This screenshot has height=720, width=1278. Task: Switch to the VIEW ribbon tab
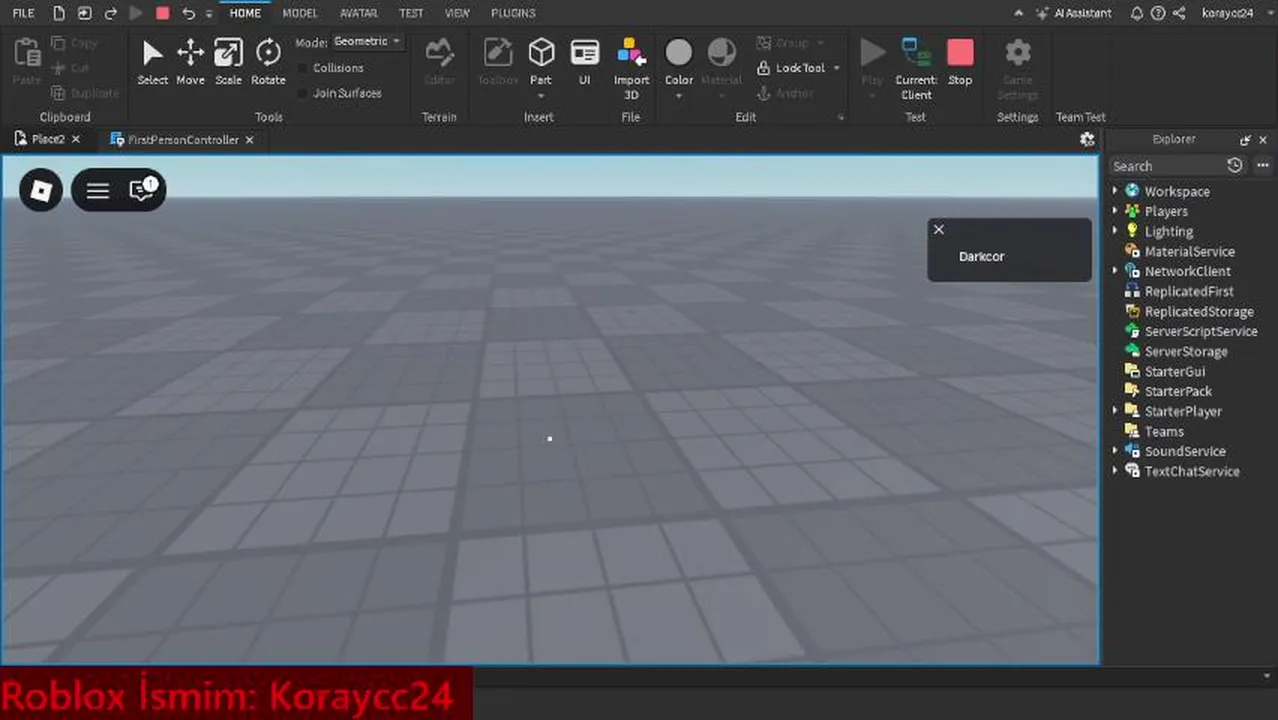click(457, 13)
